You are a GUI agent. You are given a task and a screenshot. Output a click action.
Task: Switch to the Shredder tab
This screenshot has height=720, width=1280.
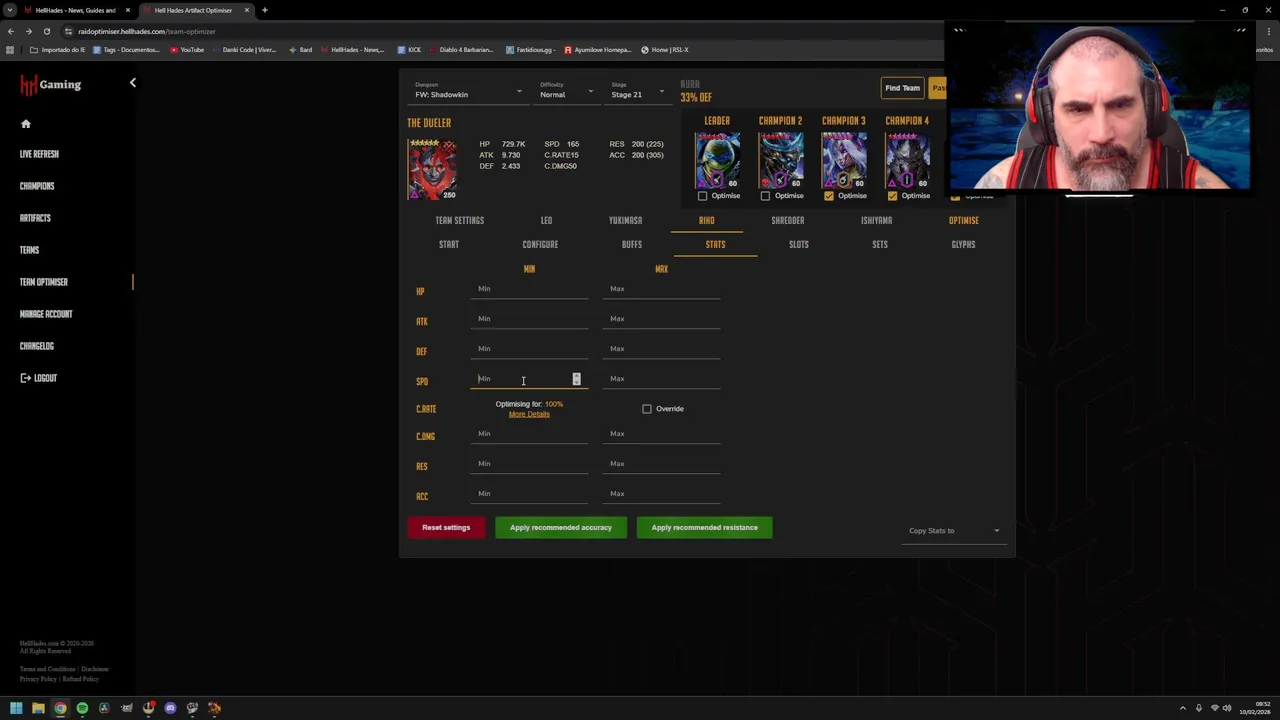pos(788,220)
